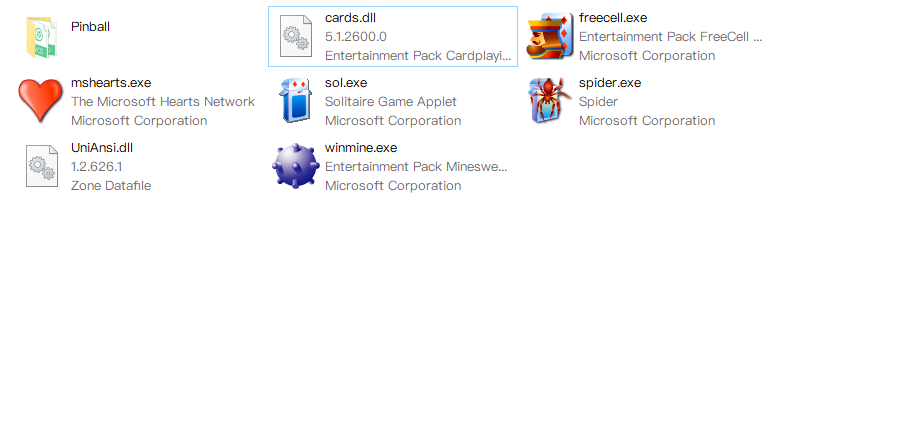Click Entertainment Pack Minesweeper description text
Viewport: 904px width, 432px height.
416,167
